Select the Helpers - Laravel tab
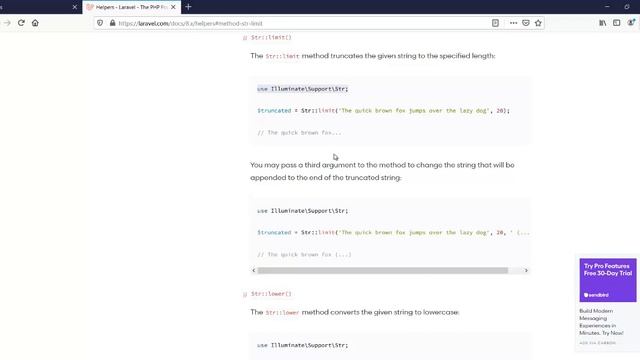Image resolution: width=640 pixels, height=360 pixels. coord(131,7)
